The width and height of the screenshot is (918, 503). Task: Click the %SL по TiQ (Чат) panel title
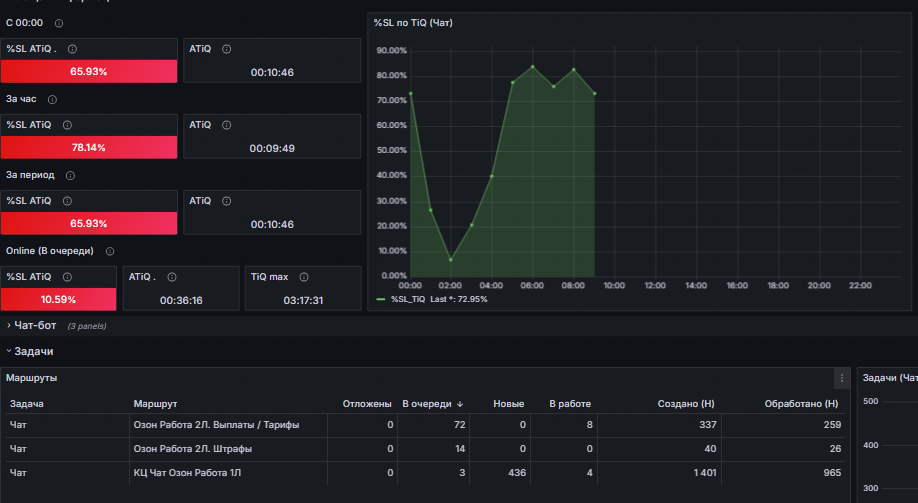coord(413,23)
